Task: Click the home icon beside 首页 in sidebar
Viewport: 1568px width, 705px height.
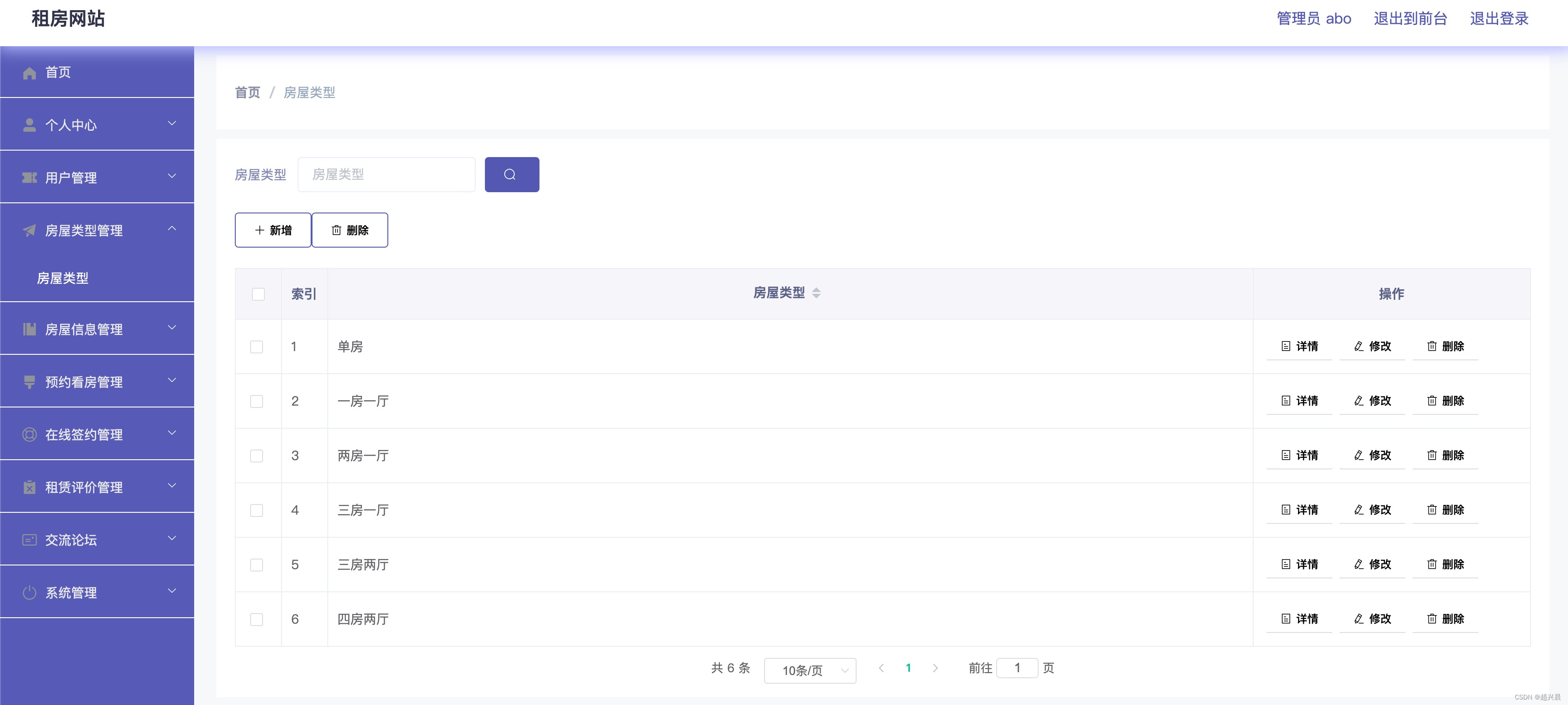Action: 29,73
